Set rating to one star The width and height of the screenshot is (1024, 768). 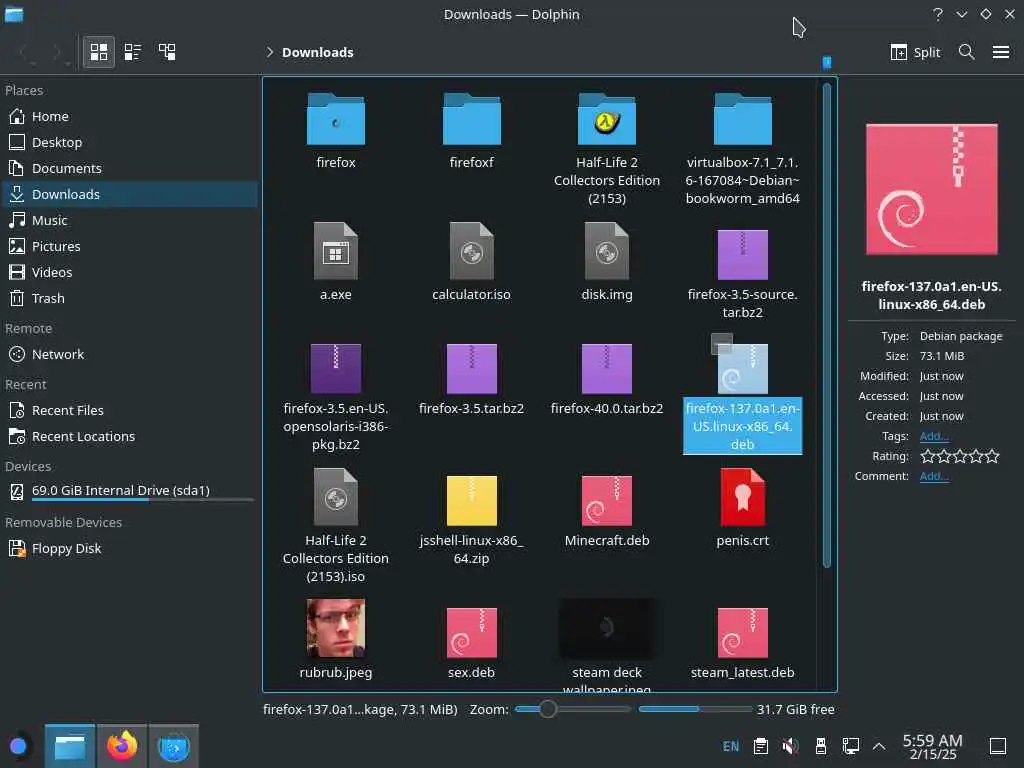coord(927,456)
